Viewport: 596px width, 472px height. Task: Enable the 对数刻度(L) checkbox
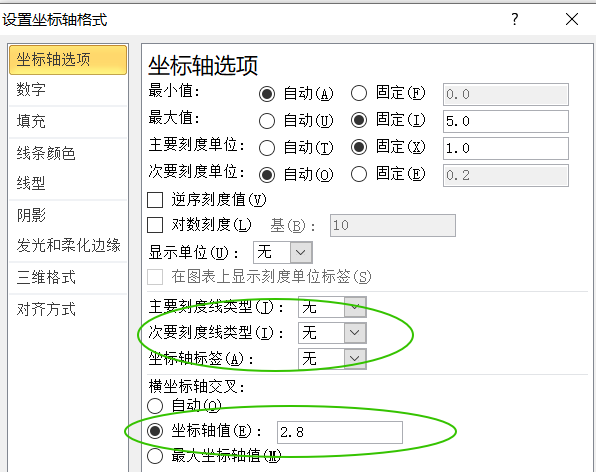(155, 225)
